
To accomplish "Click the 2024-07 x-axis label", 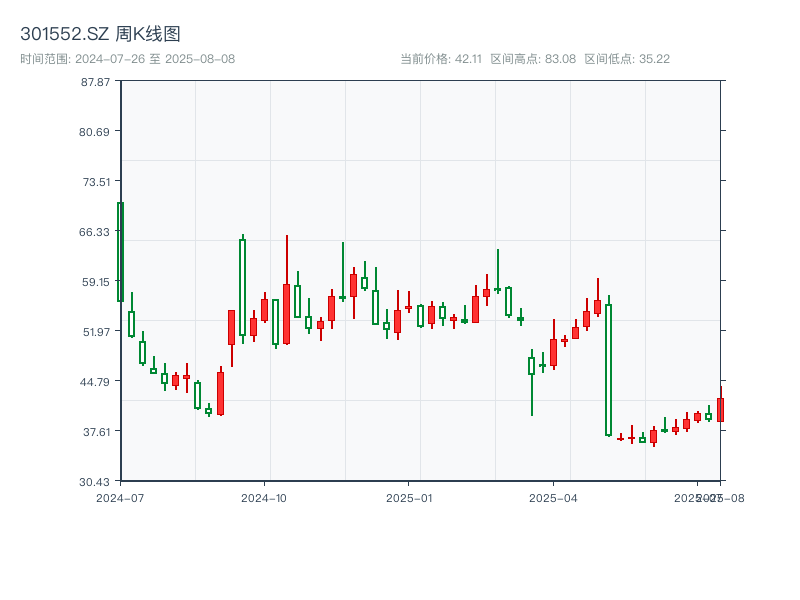I will [120, 498].
